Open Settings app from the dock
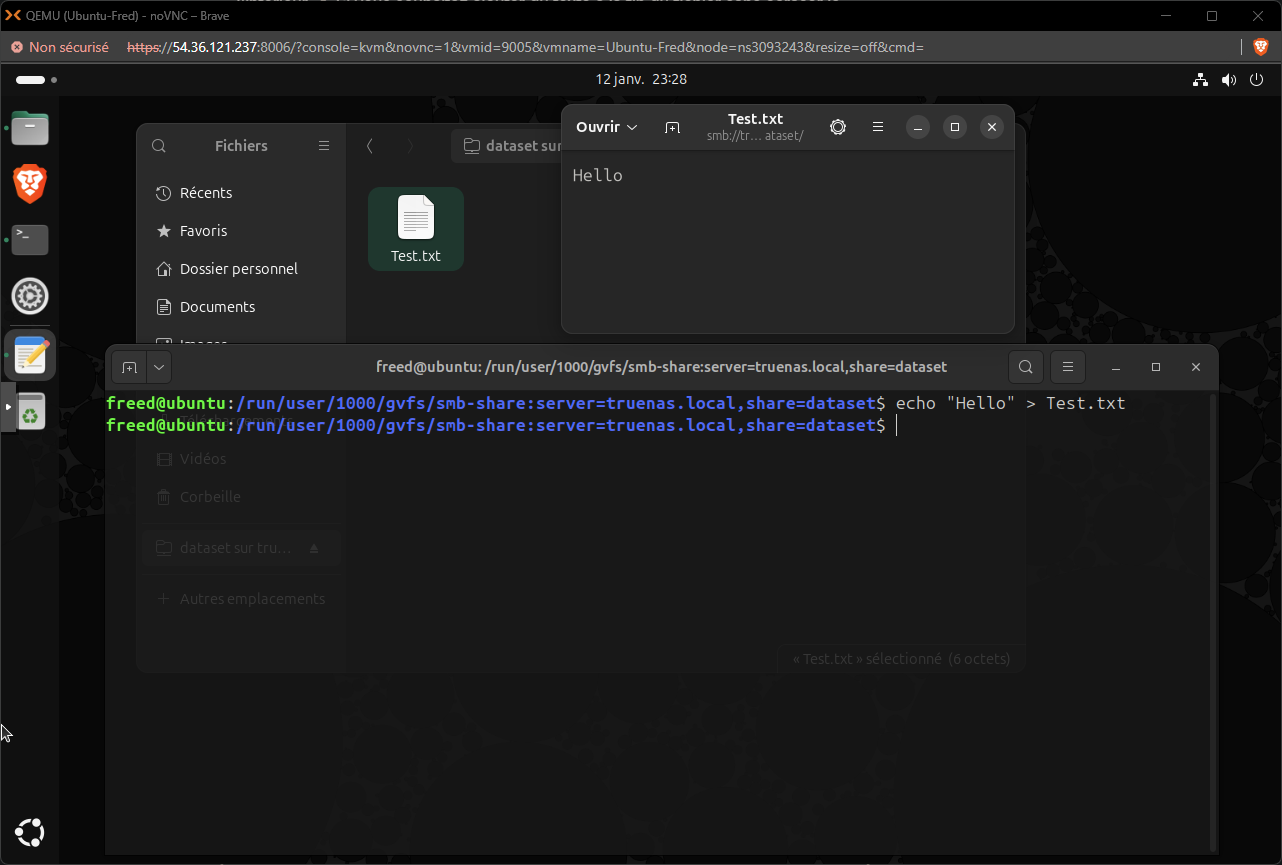The image size is (1282, 865). pos(30,296)
